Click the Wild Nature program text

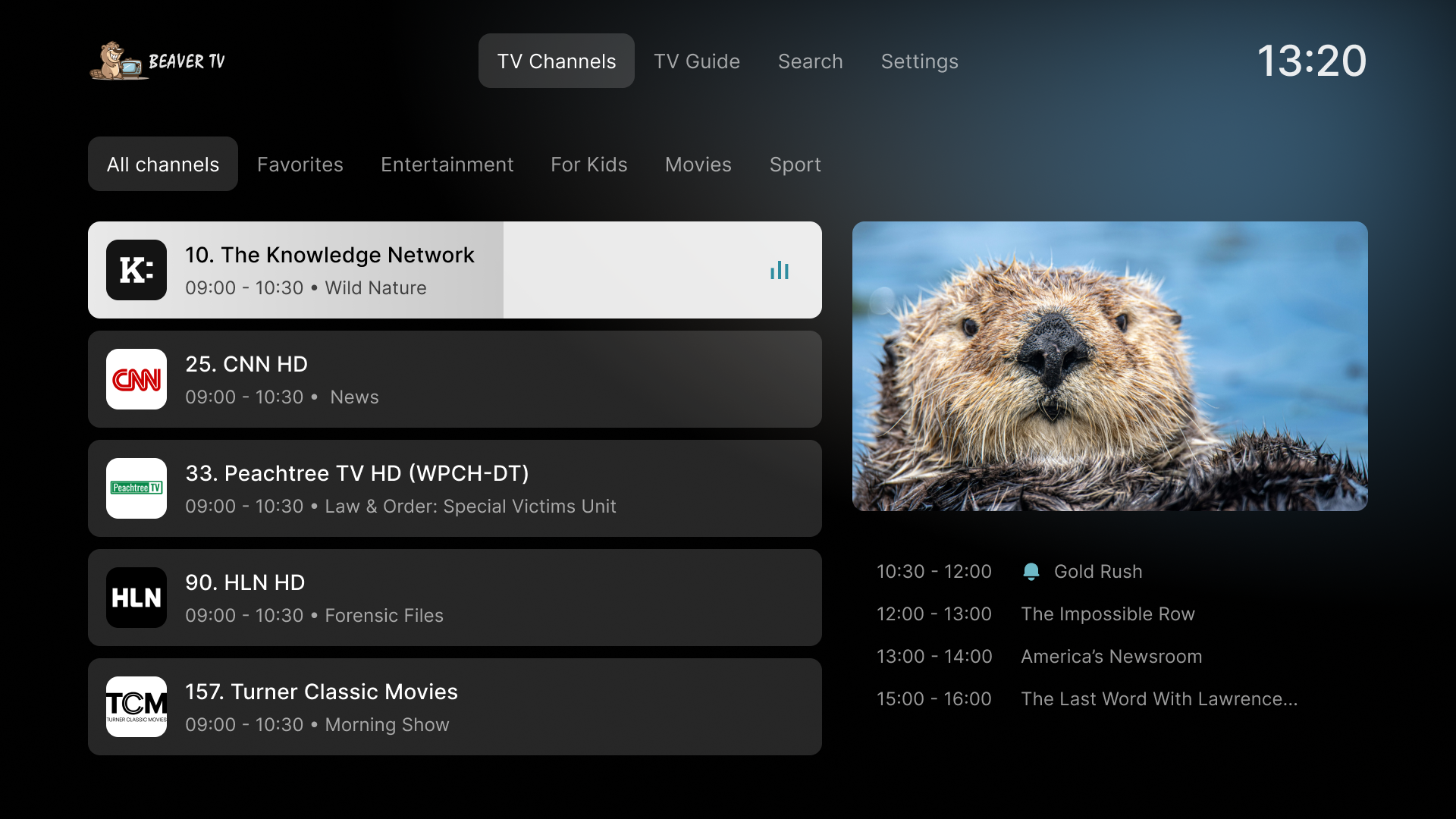[376, 288]
